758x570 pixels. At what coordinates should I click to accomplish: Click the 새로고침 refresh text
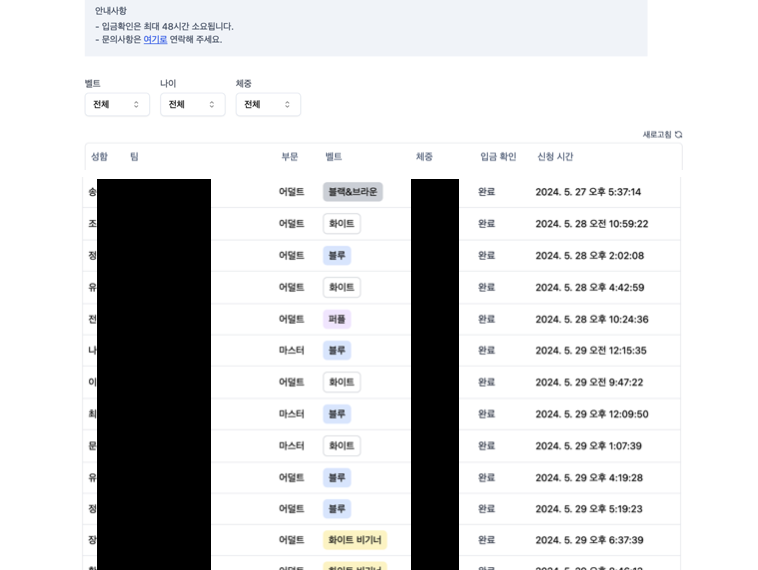point(657,134)
